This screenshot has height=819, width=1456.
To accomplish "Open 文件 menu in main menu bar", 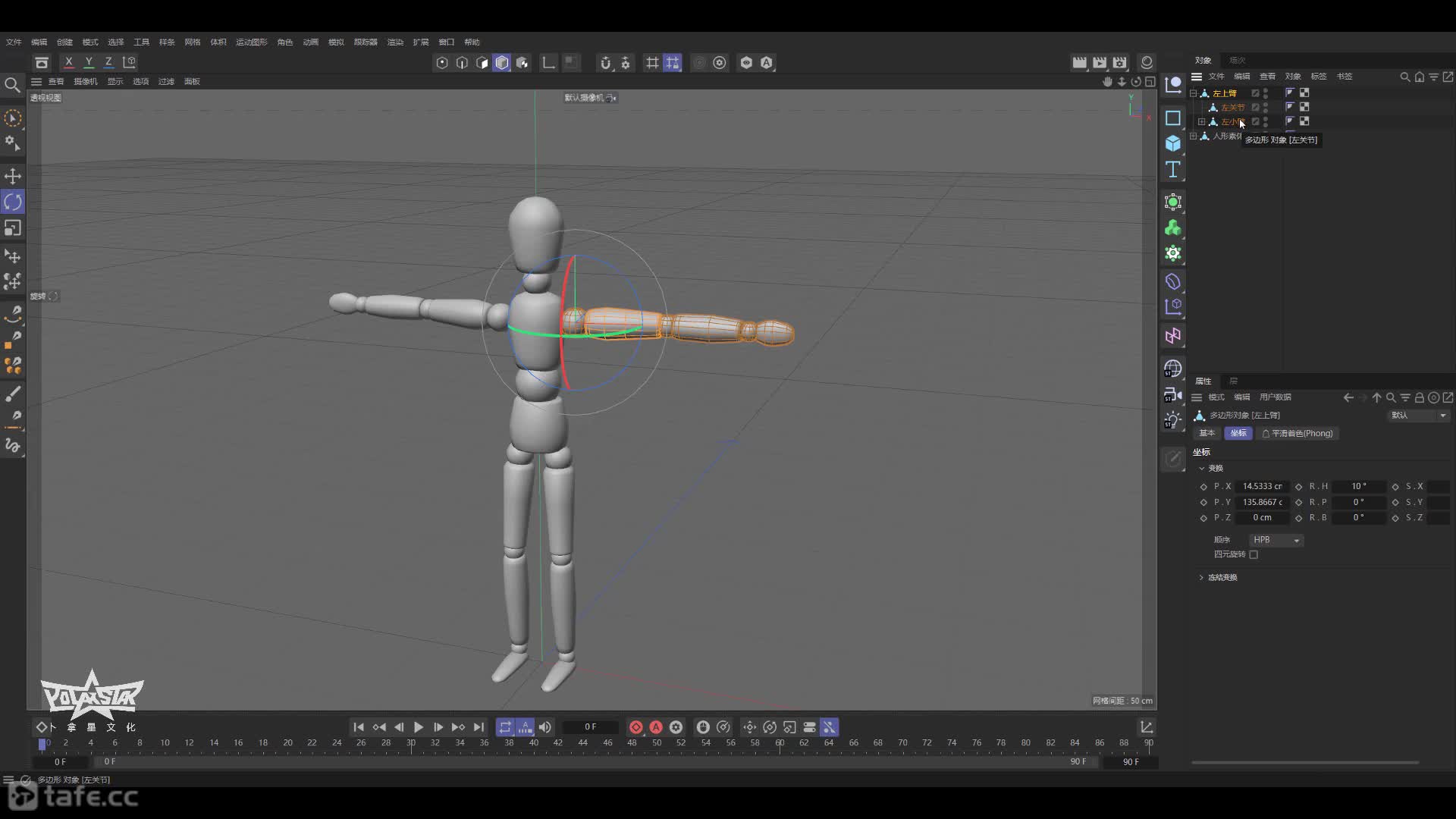I will coord(14,42).
